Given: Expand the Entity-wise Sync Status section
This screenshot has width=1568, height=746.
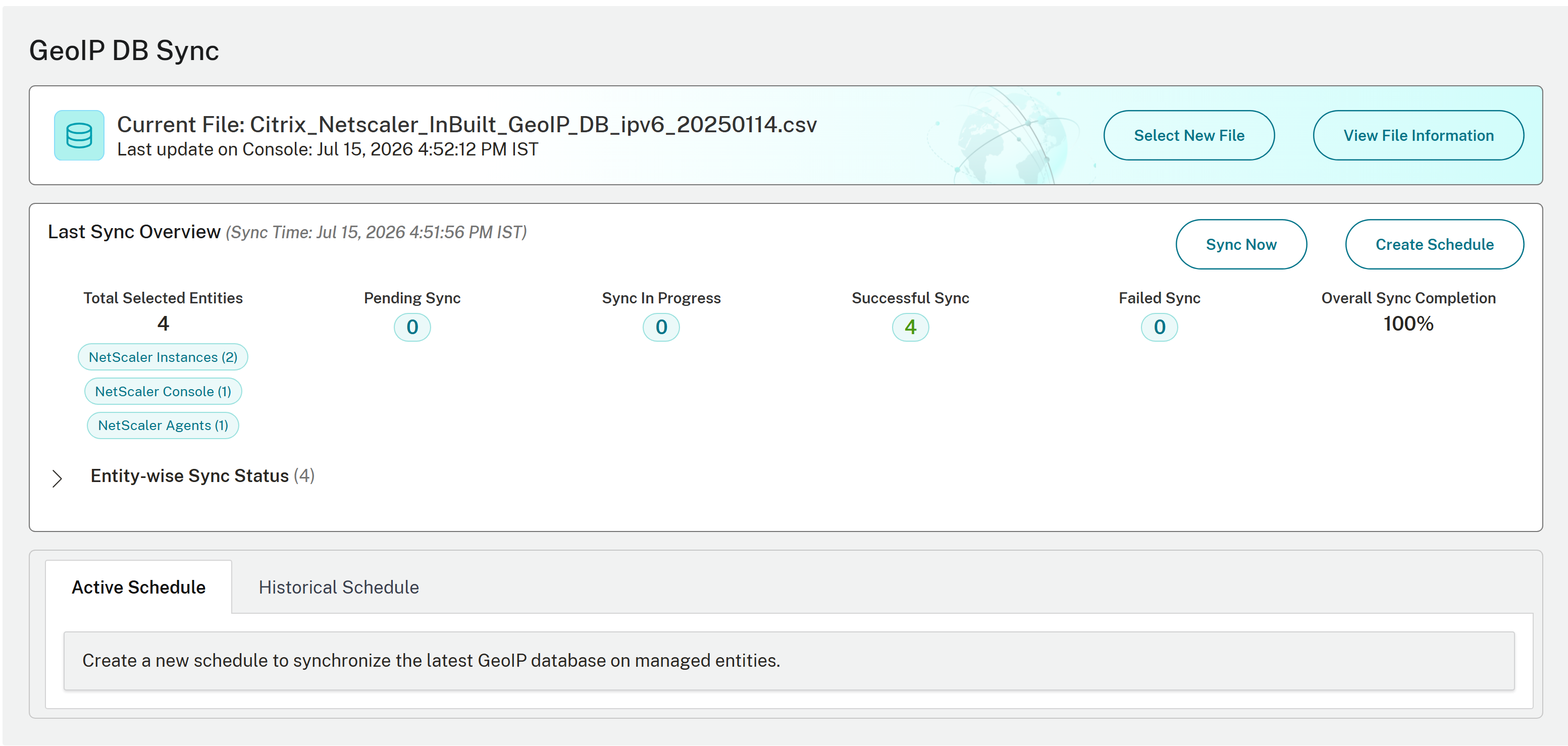Looking at the screenshot, I should [57, 479].
